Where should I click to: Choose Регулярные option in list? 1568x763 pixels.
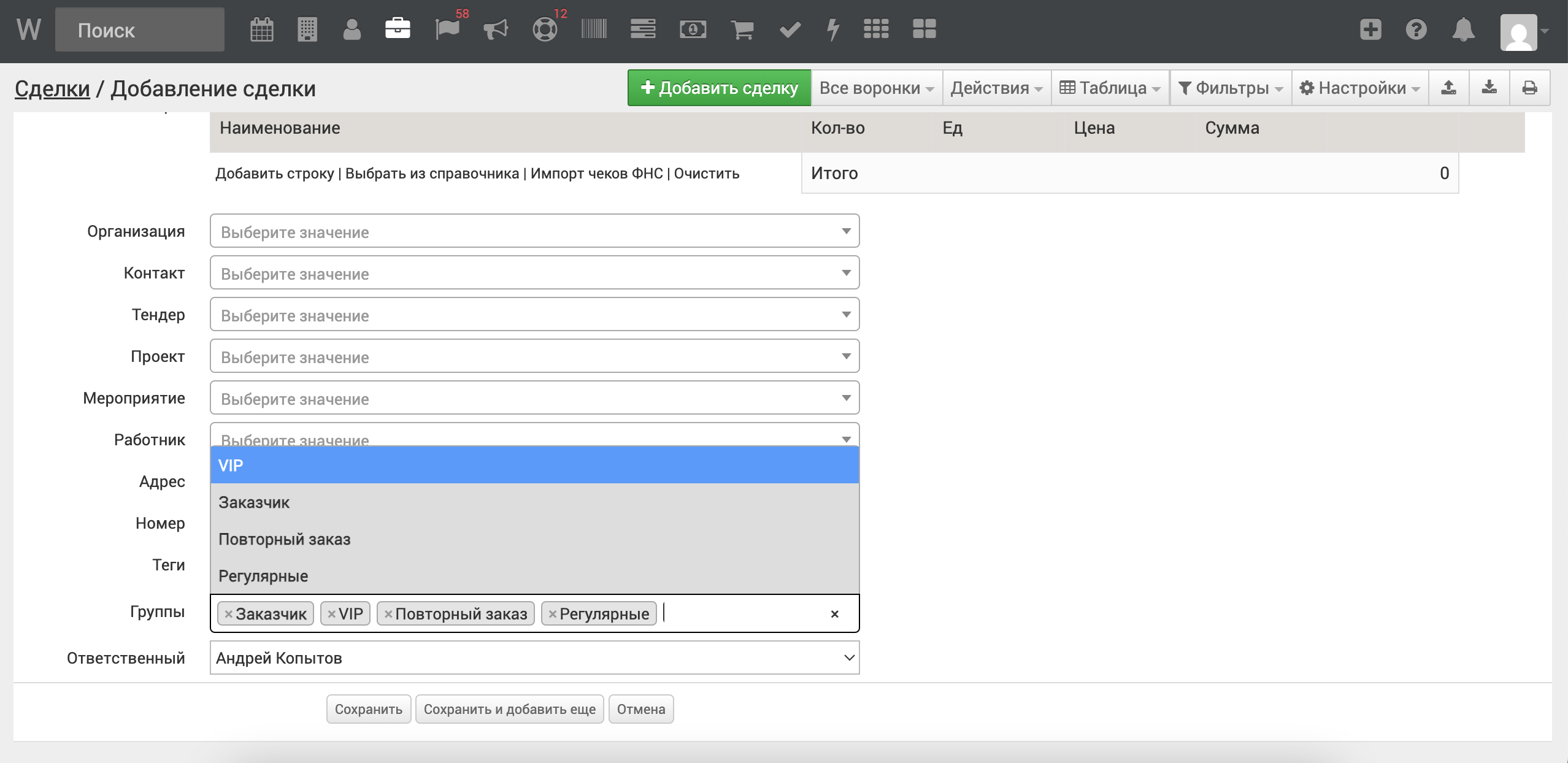(263, 576)
